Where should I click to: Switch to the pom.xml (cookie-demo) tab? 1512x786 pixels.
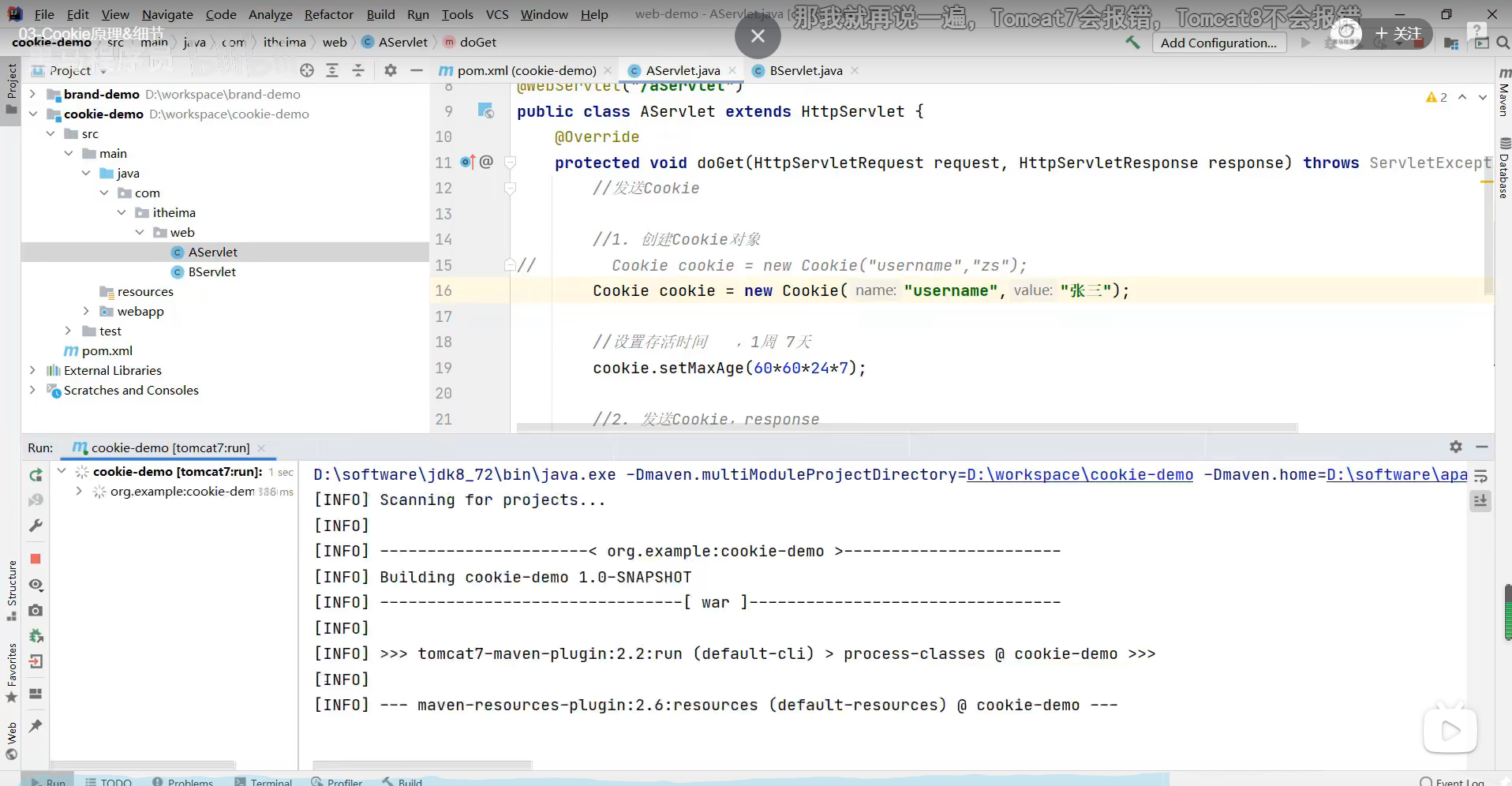[x=526, y=70]
